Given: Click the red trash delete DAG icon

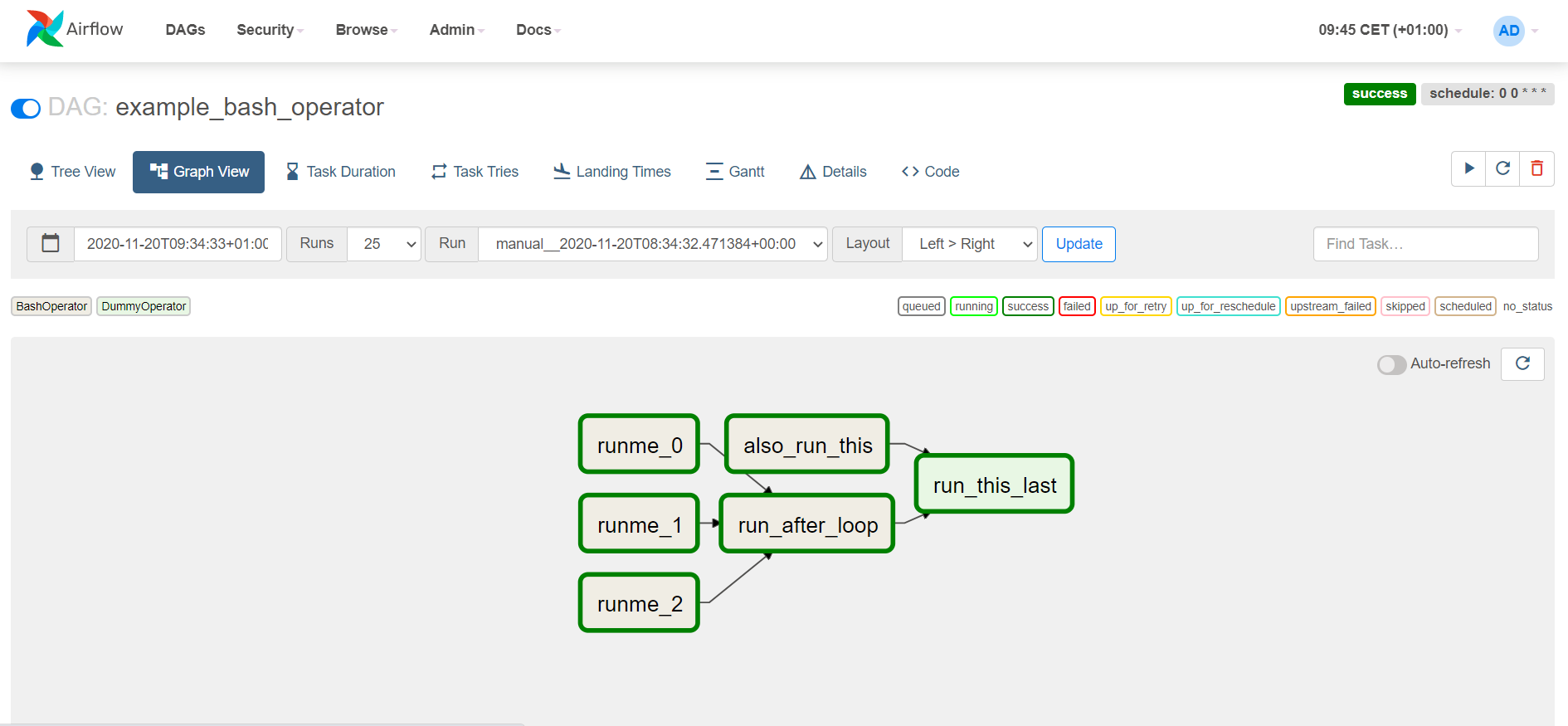Looking at the screenshot, I should (1536, 169).
